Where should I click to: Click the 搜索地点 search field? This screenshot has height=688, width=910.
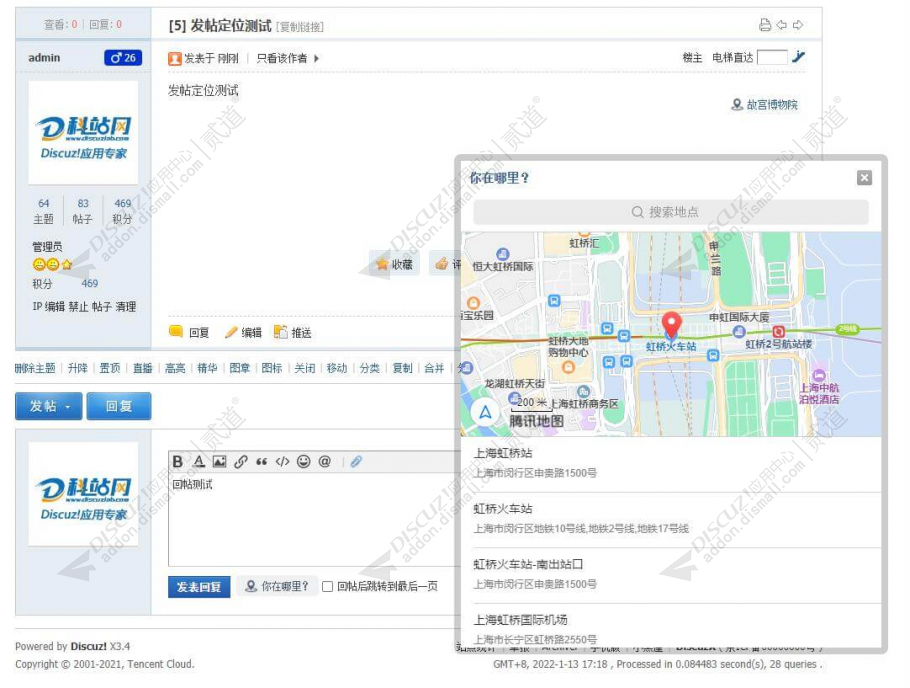(671, 212)
